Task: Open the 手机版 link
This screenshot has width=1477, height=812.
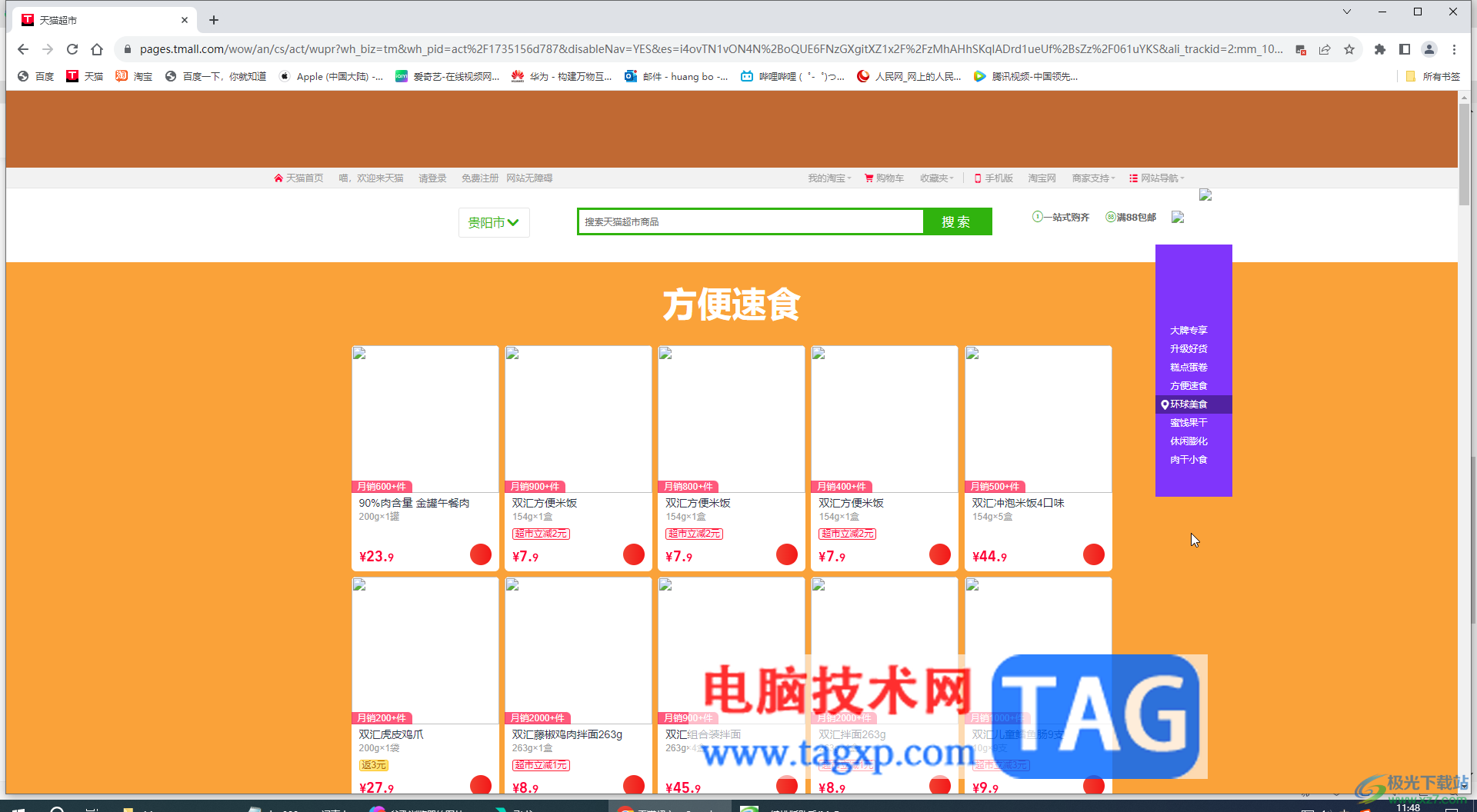Action: [994, 178]
